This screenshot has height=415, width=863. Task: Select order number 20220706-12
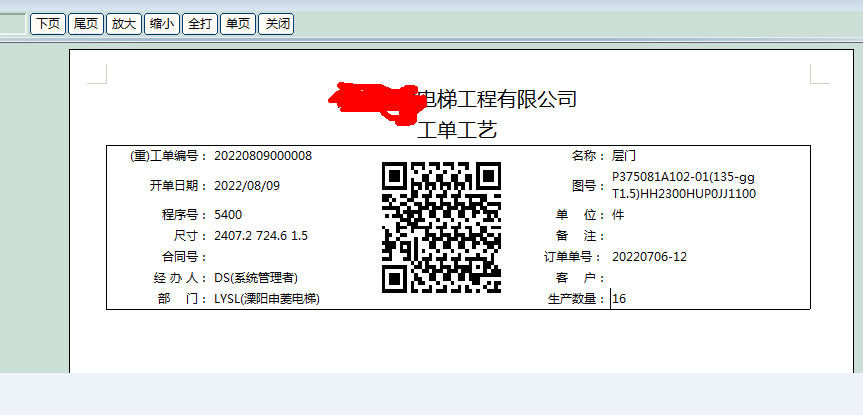(649, 257)
